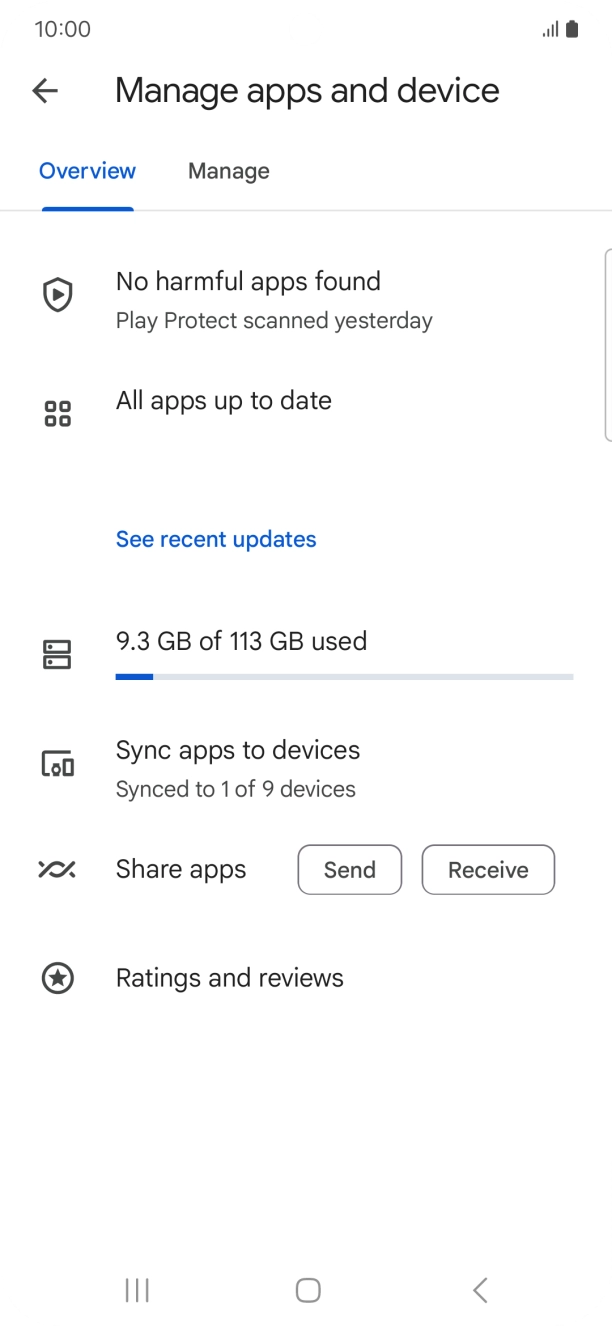Tap the Play Protect shield icon
Screen dimensions: 612x1326
[58, 295]
